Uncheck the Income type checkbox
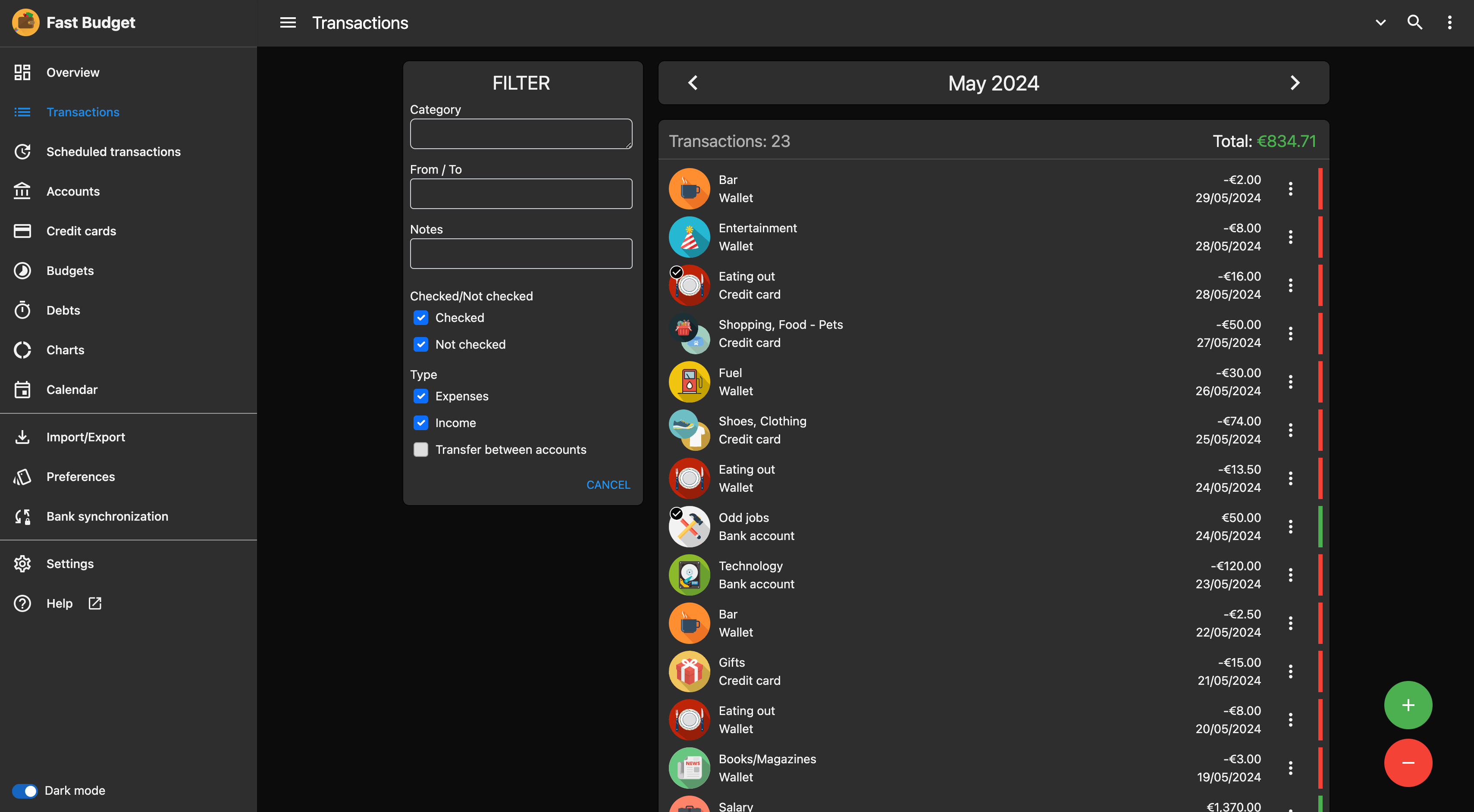The image size is (1474, 812). click(420, 422)
